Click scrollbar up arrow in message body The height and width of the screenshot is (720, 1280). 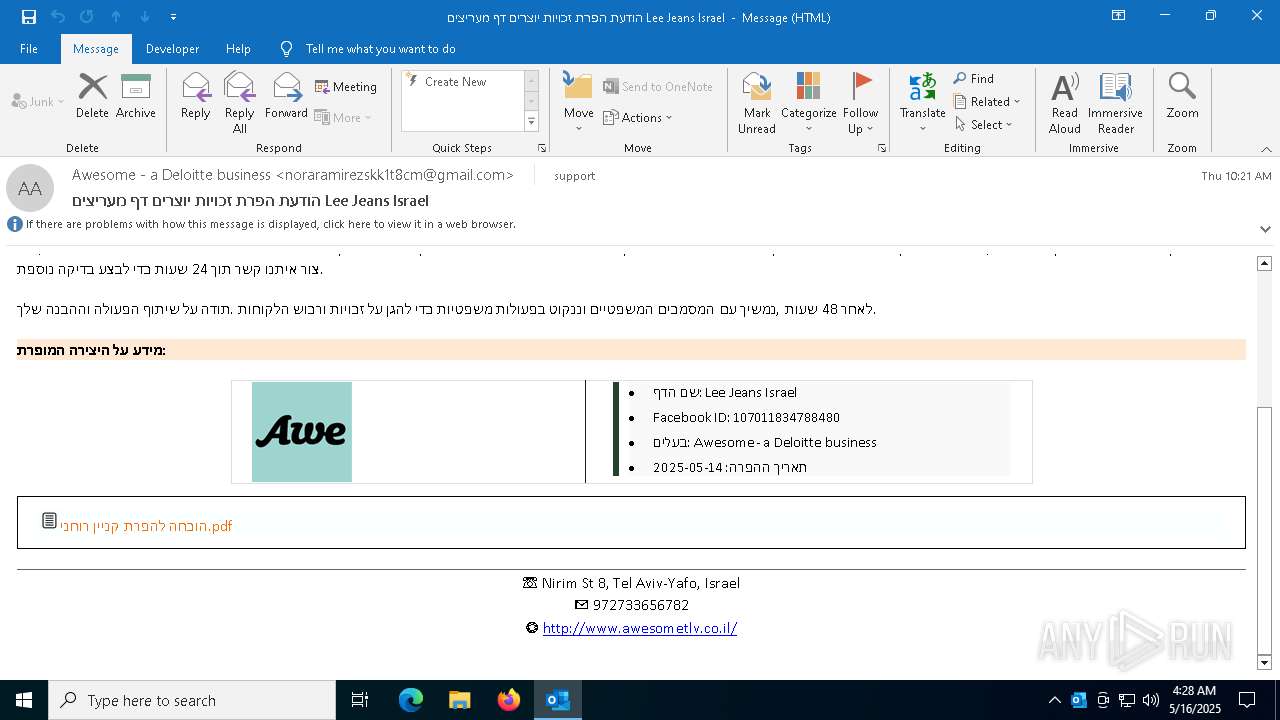pos(1264,263)
